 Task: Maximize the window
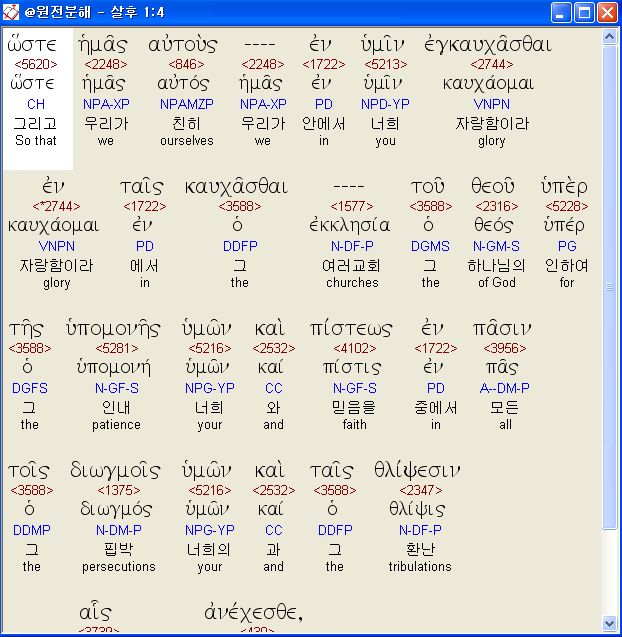pyautogui.click(x=584, y=12)
